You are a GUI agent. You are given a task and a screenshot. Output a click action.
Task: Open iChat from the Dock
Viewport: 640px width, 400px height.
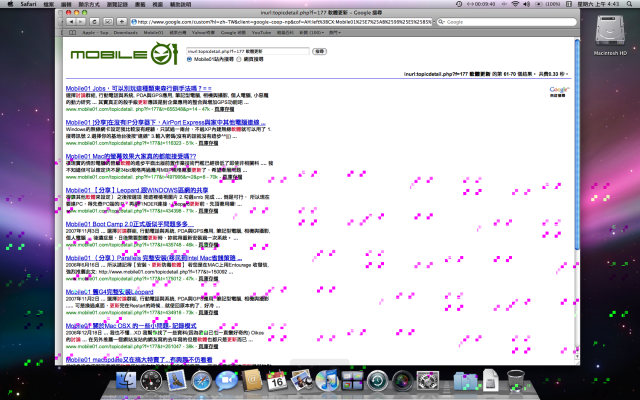pyautogui.click(x=226, y=381)
